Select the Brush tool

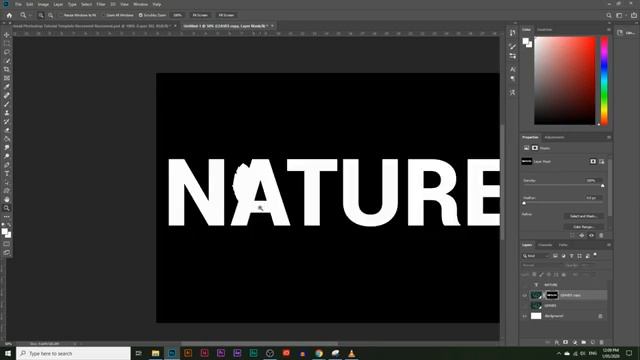(7, 104)
